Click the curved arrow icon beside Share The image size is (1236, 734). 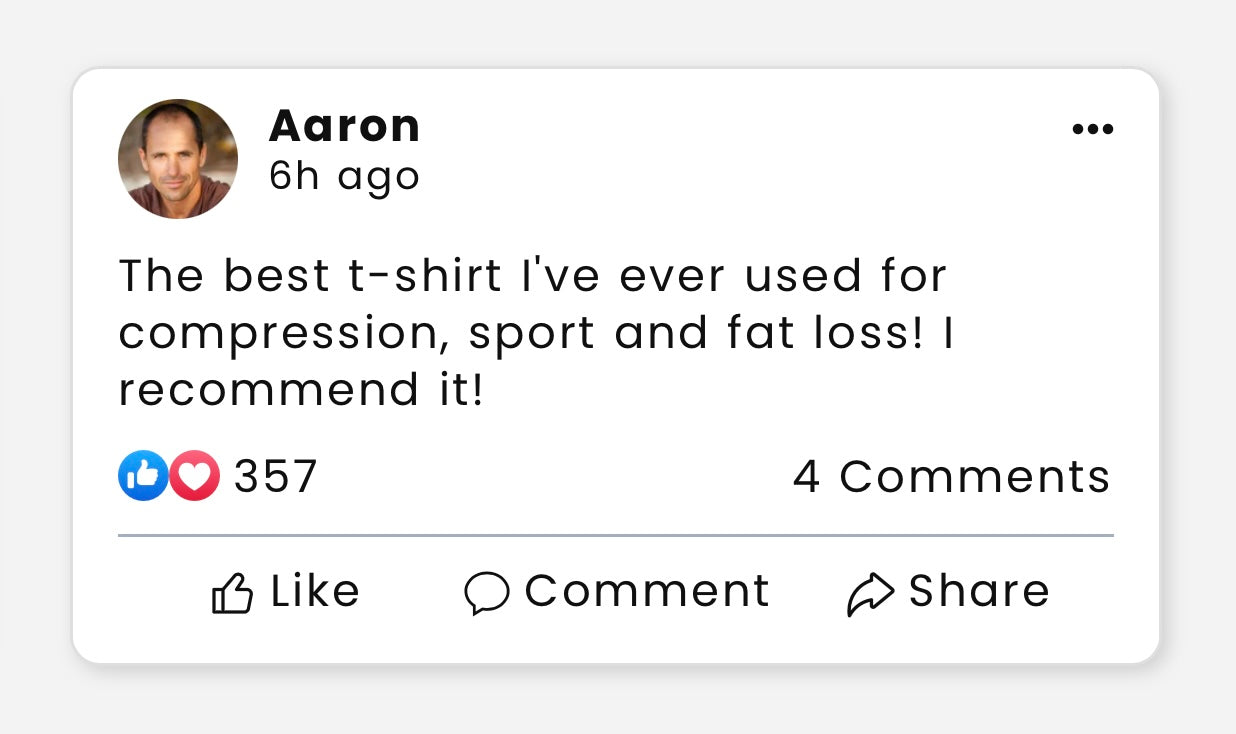pos(870,593)
